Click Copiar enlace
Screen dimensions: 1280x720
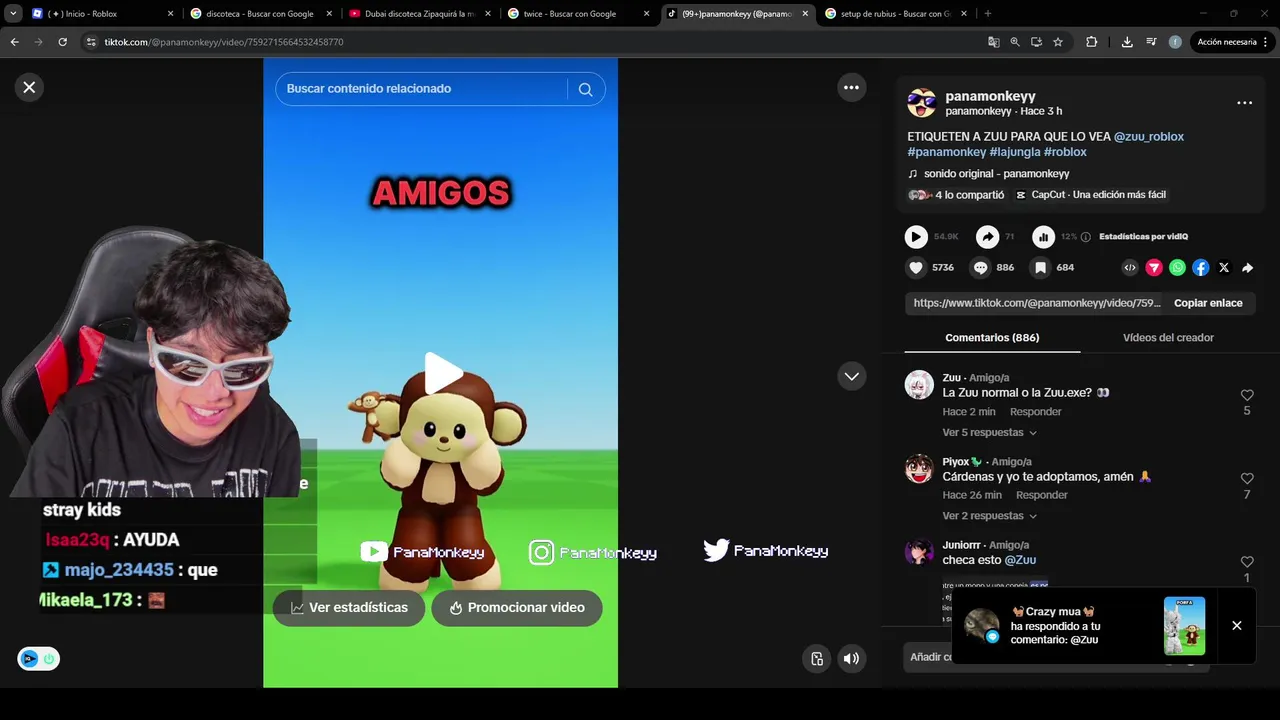pyautogui.click(x=1208, y=303)
